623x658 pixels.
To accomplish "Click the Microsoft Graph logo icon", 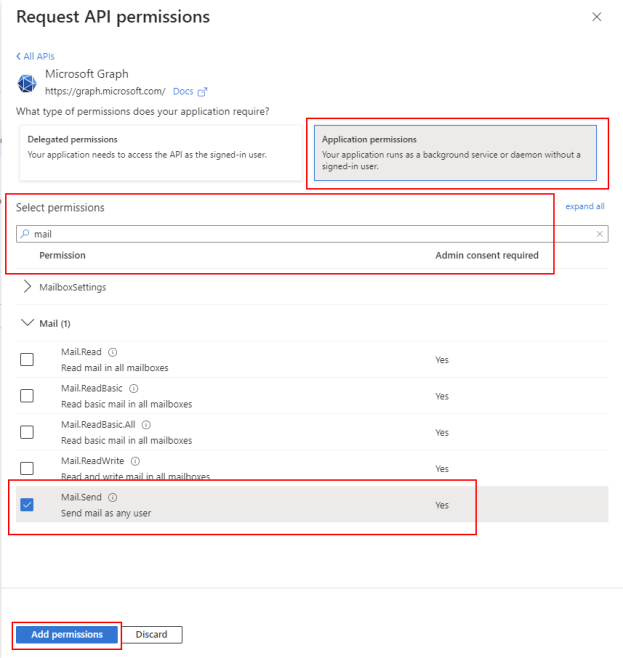I will click(27, 82).
